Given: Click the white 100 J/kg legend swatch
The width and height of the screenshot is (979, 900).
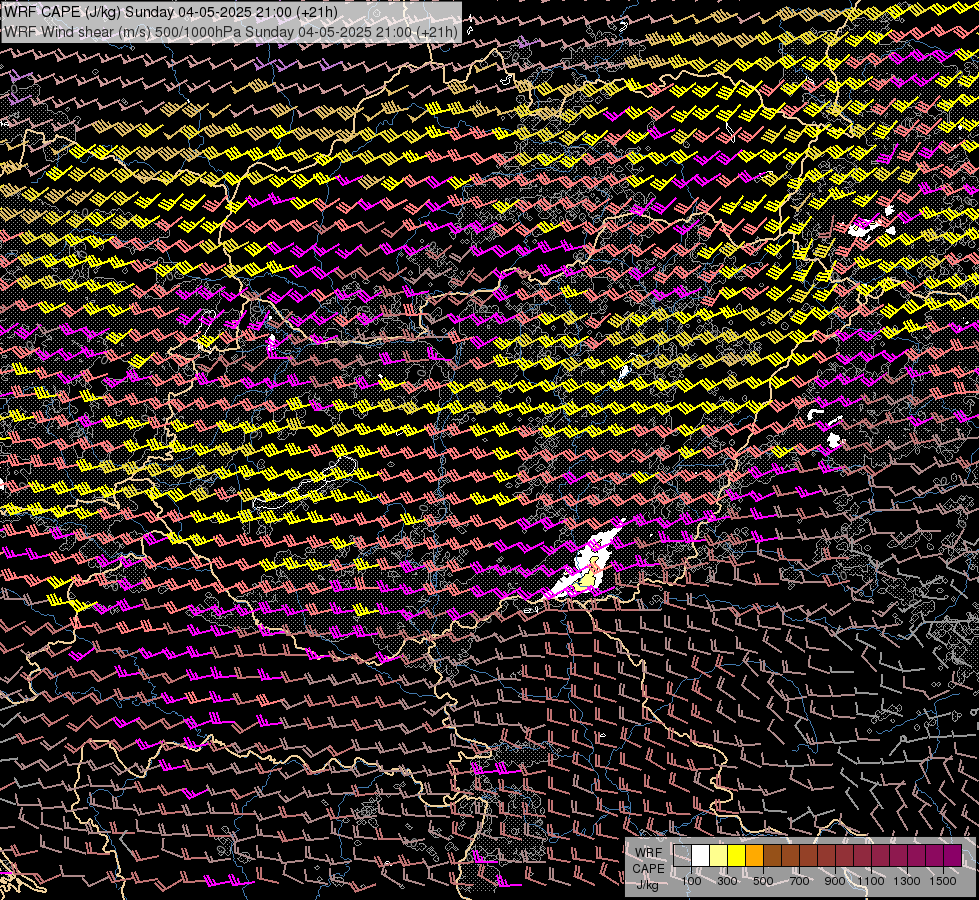Looking at the screenshot, I should (701, 856).
